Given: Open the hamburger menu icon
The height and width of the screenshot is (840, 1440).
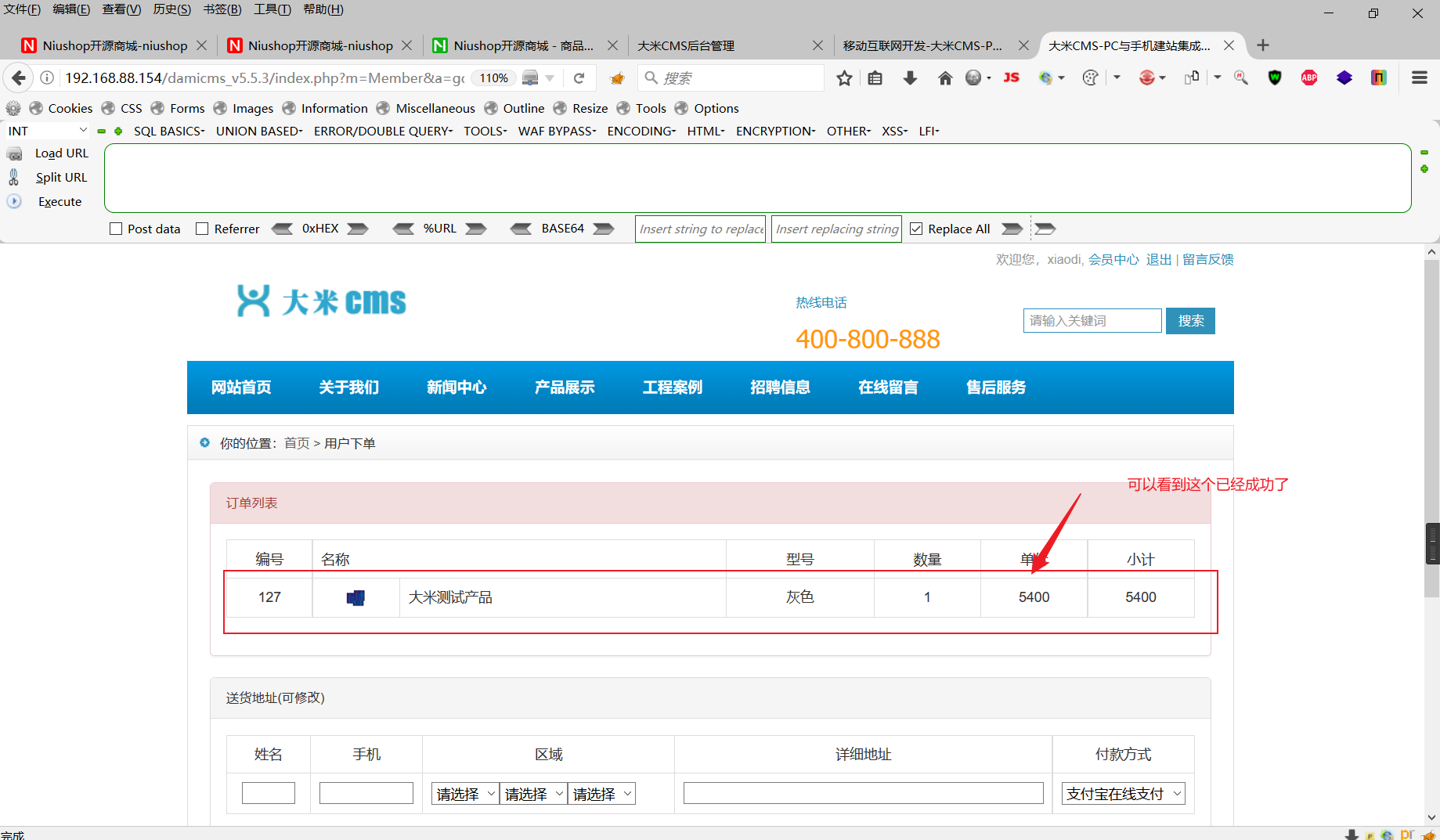Looking at the screenshot, I should pos(1419,78).
